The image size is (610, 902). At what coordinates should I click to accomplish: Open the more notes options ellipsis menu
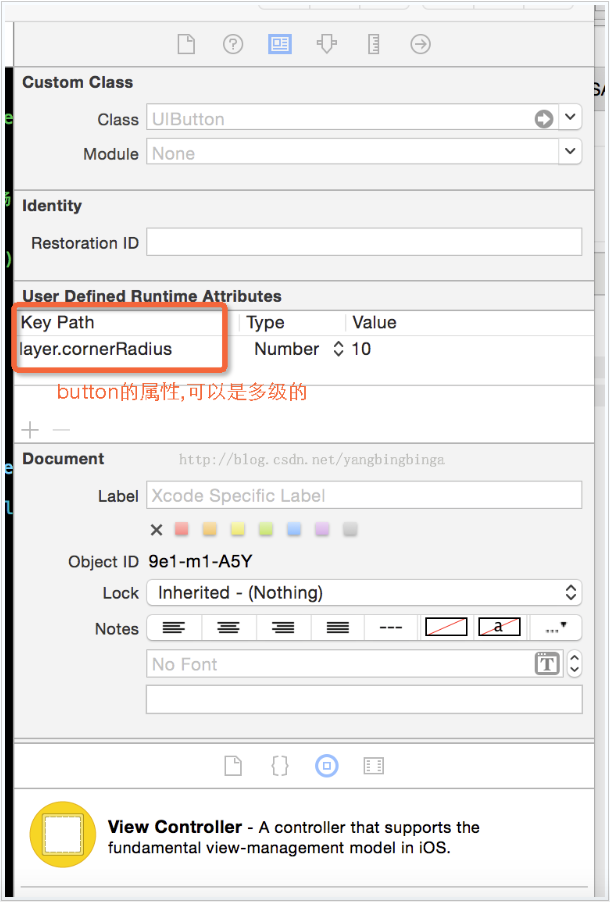[556, 628]
